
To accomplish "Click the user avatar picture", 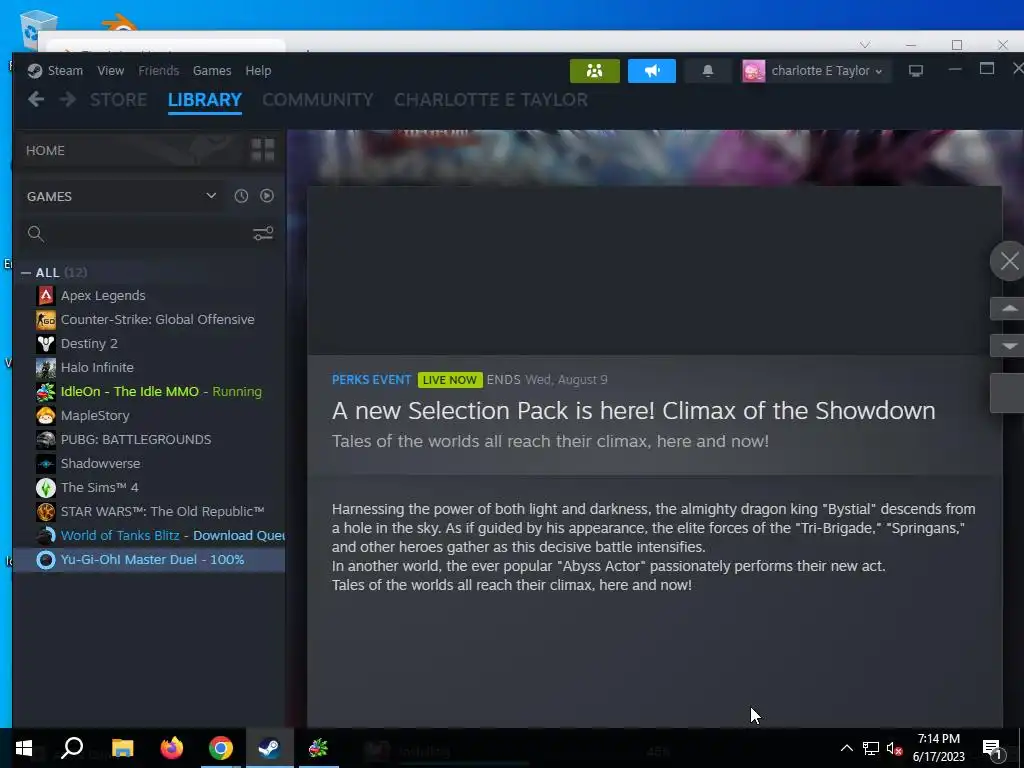I will [x=754, y=71].
